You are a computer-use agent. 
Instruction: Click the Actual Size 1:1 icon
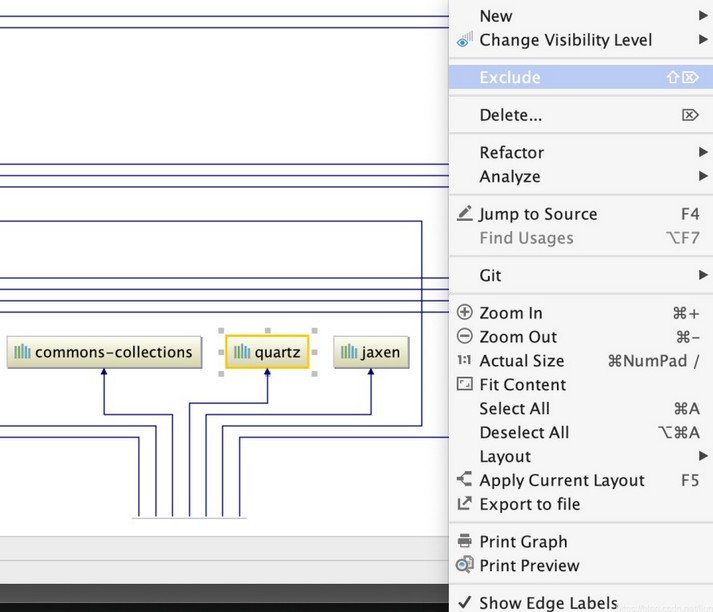point(464,361)
